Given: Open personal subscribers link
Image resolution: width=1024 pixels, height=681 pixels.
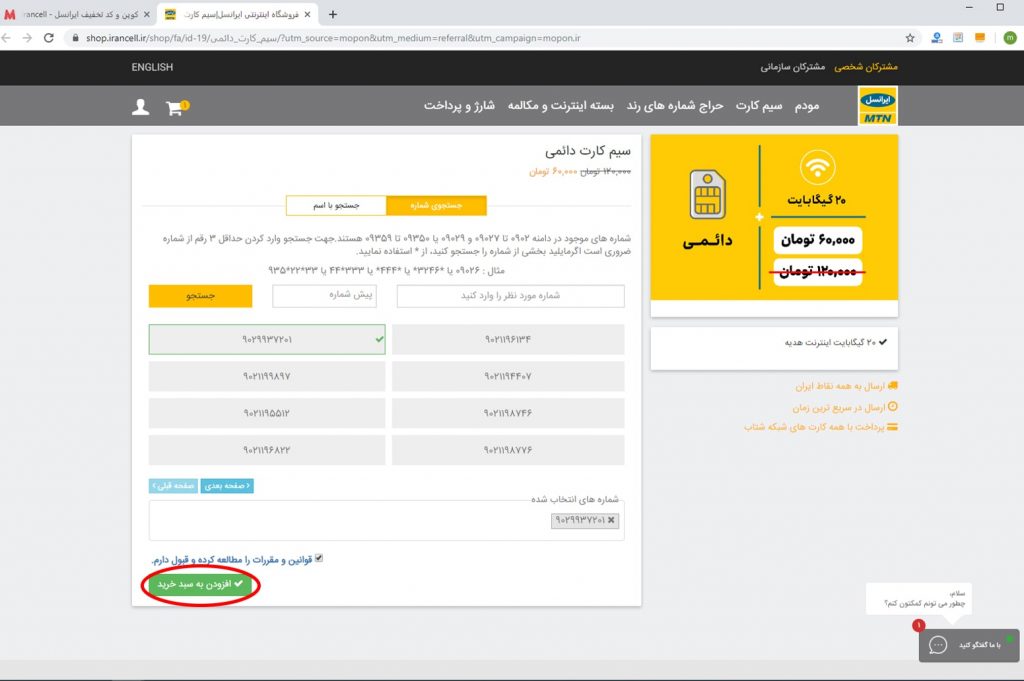Looking at the screenshot, I should (x=866, y=67).
